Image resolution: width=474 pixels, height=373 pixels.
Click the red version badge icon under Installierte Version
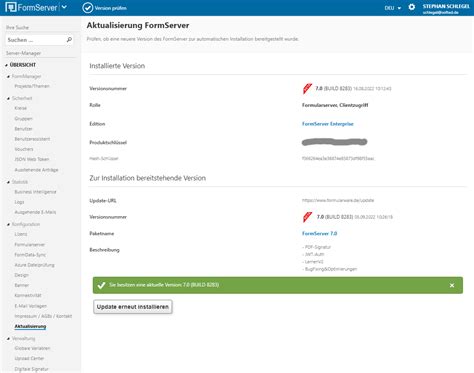307,88
